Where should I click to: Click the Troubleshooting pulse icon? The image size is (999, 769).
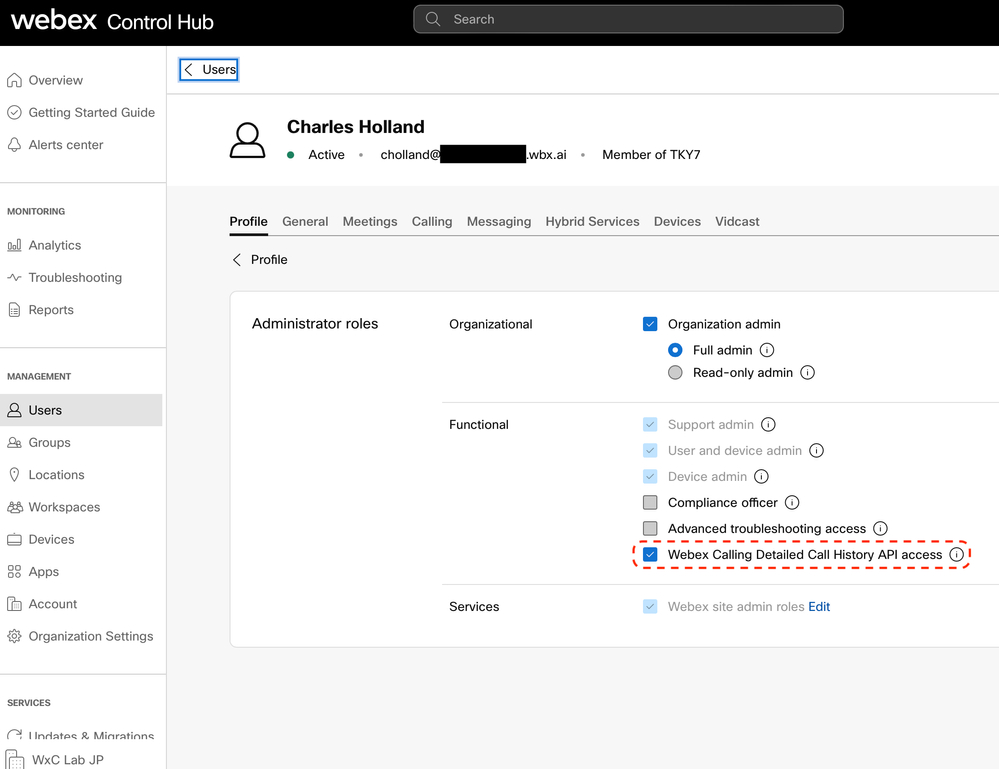14,278
